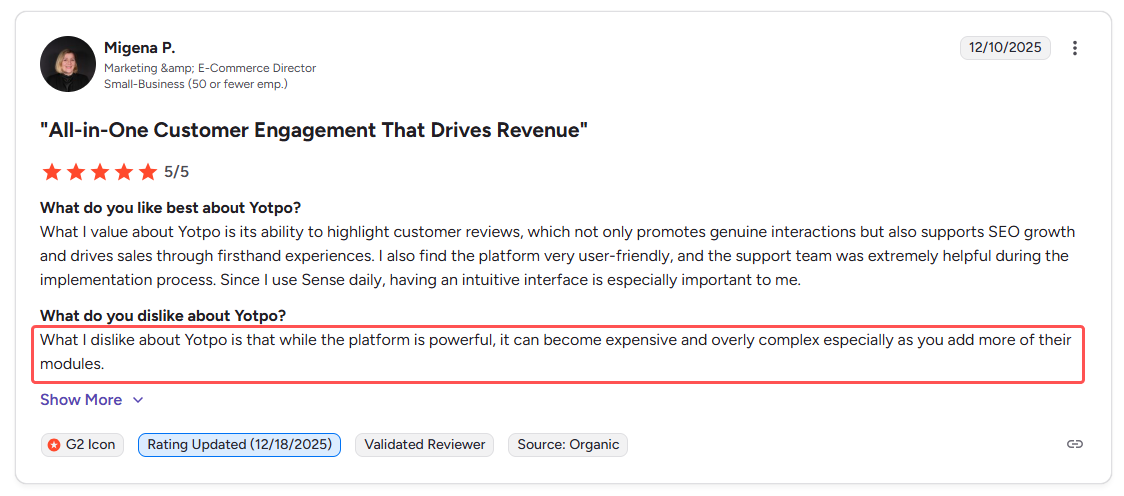Click the Source: Organic badge
1124x496 pixels.
(568, 444)
